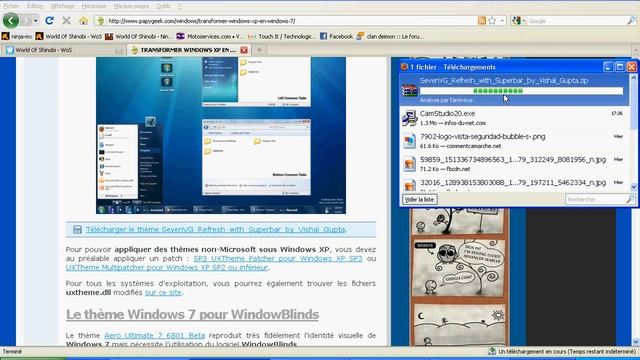Image resolution: width=640 pixels, height=360 pixels.
Task: Open the list all tabs dropdown
Action: (636, 50)
